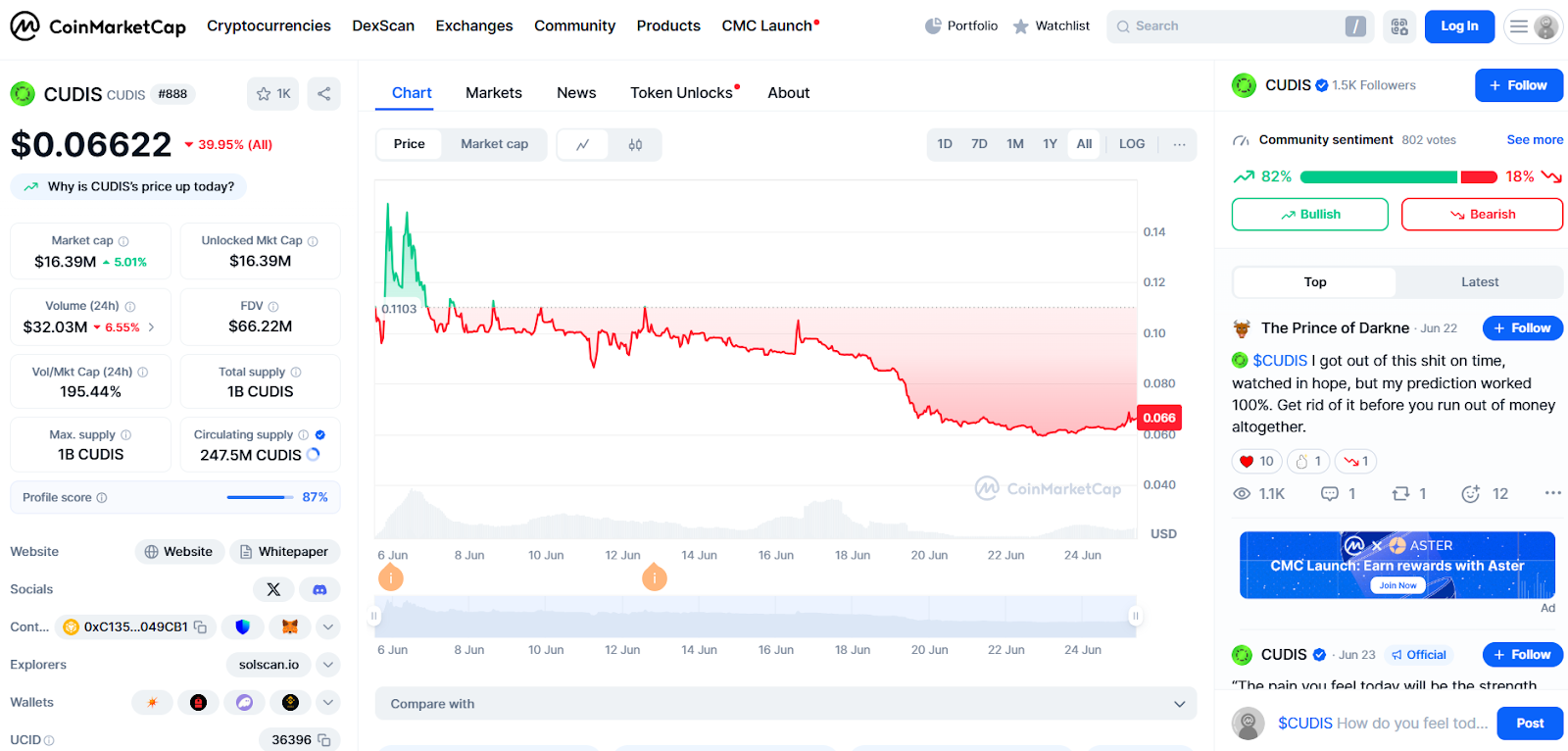Open the post options ellipsis menu
This screenshot has height=751, width=1568.
[x=1553, y=493]
